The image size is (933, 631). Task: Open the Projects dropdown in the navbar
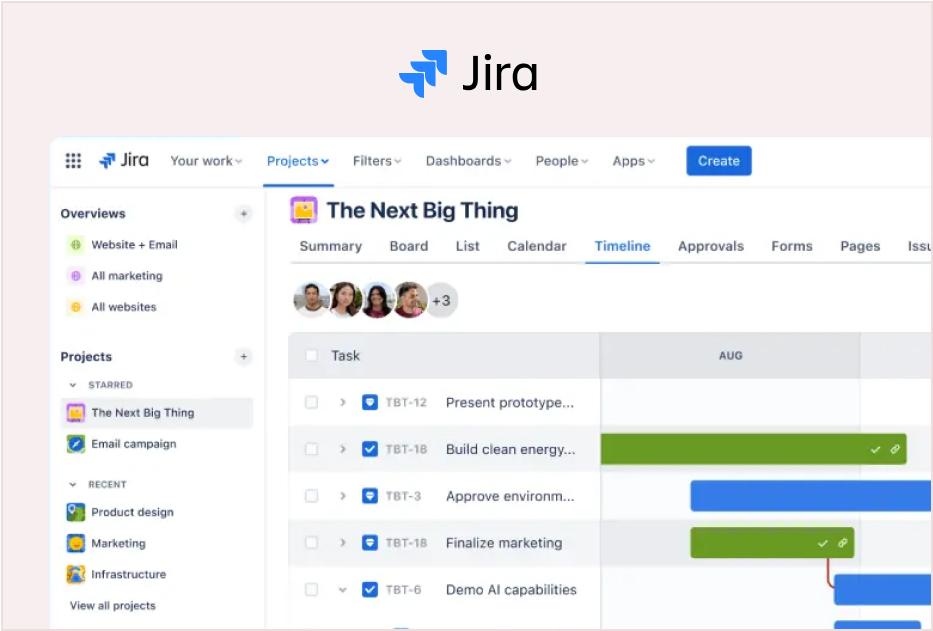pos(297,160)
